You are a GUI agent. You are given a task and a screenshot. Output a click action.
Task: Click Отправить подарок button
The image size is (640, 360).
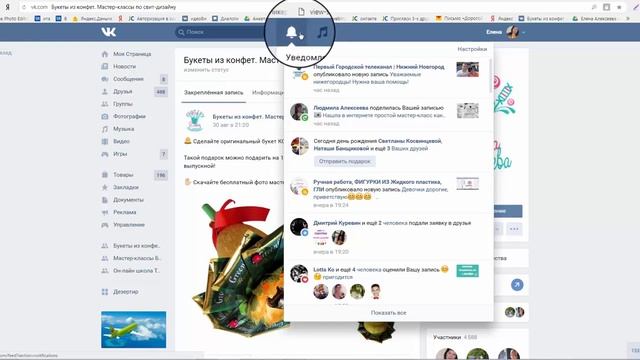[345, 161]
